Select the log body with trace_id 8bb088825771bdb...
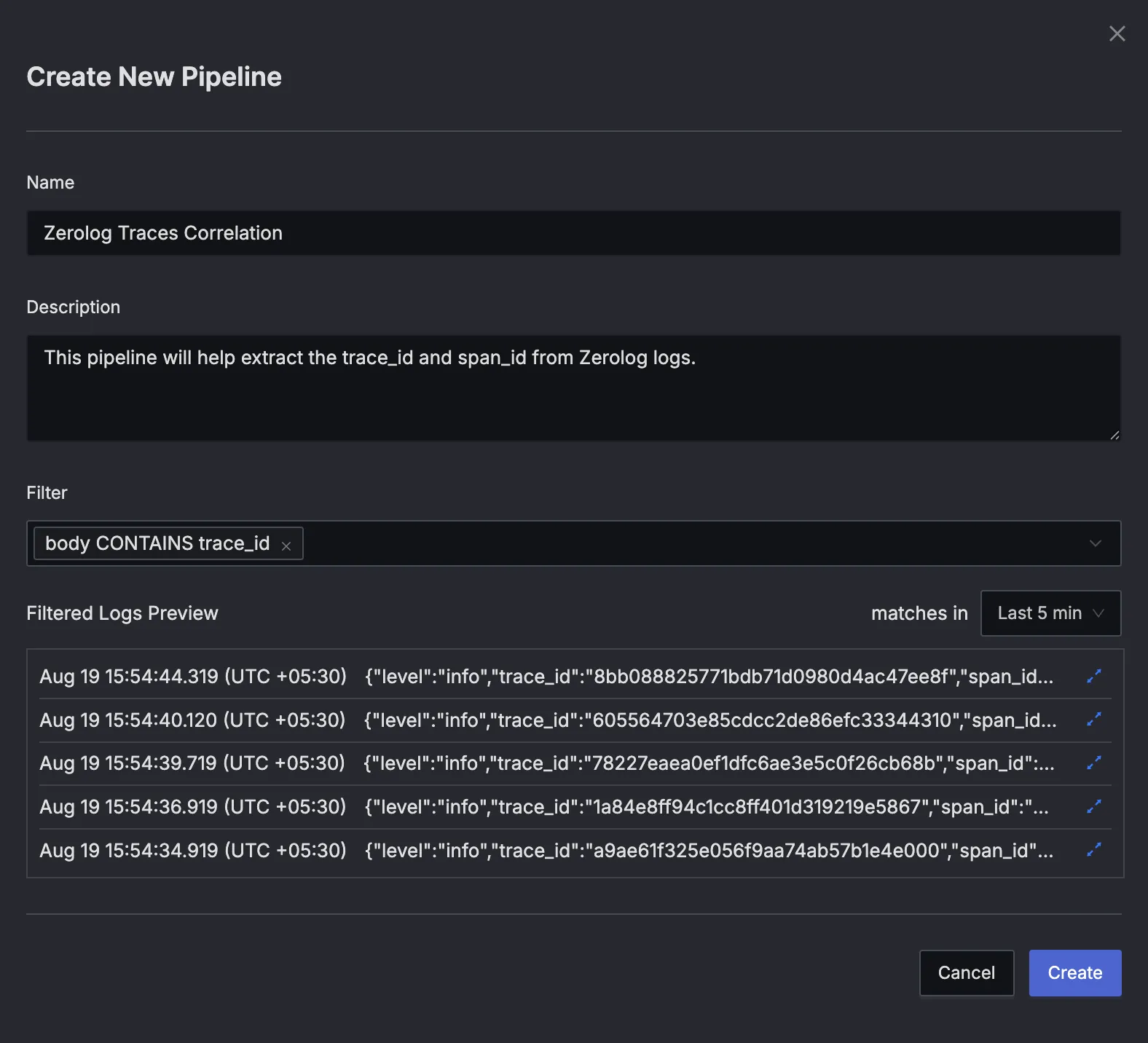Image resolution: width=1148 pixels, height=1043 pixels. tap(709, 677)
